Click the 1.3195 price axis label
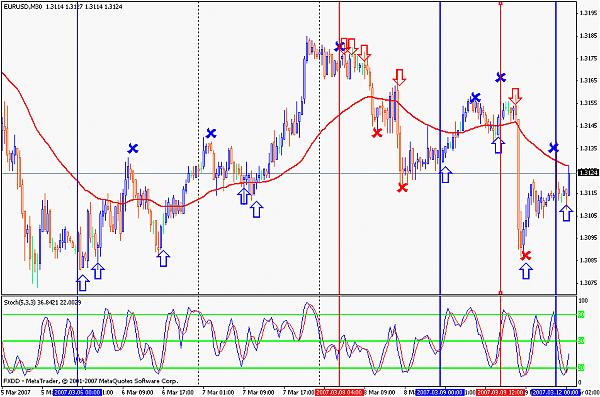The height and width of the screenshot is (397, 600). (x=589, y=13)
